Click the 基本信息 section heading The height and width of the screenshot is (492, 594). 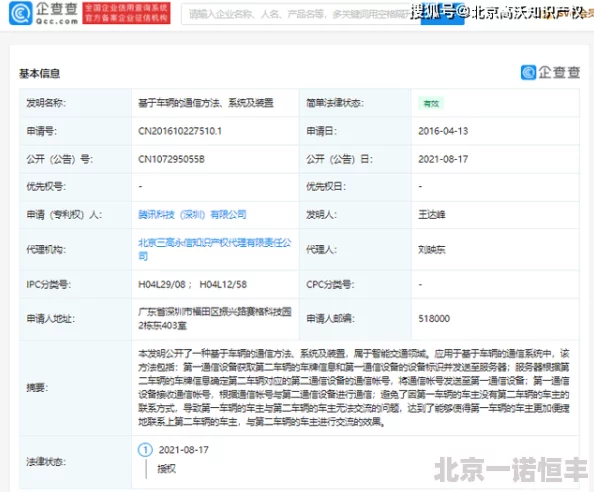[39, 73]
